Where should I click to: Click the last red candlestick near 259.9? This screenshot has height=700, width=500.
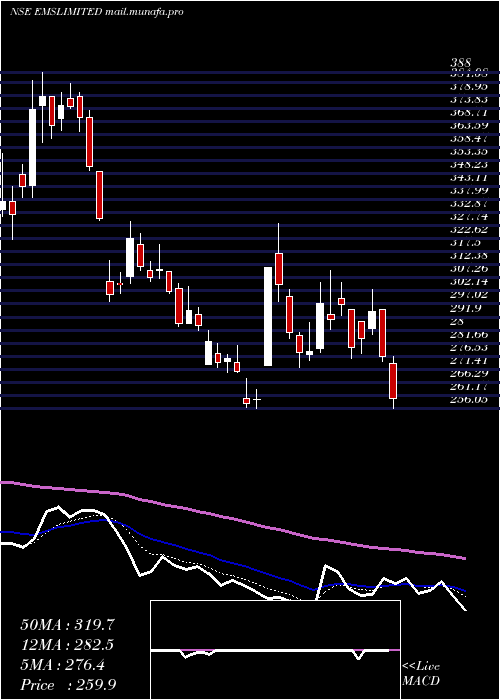(x=393, y=381)
